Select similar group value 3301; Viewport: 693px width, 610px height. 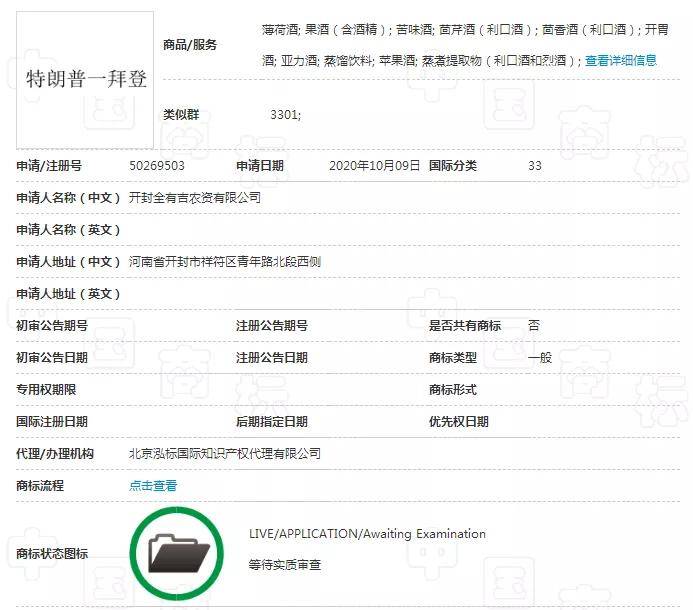286,115
